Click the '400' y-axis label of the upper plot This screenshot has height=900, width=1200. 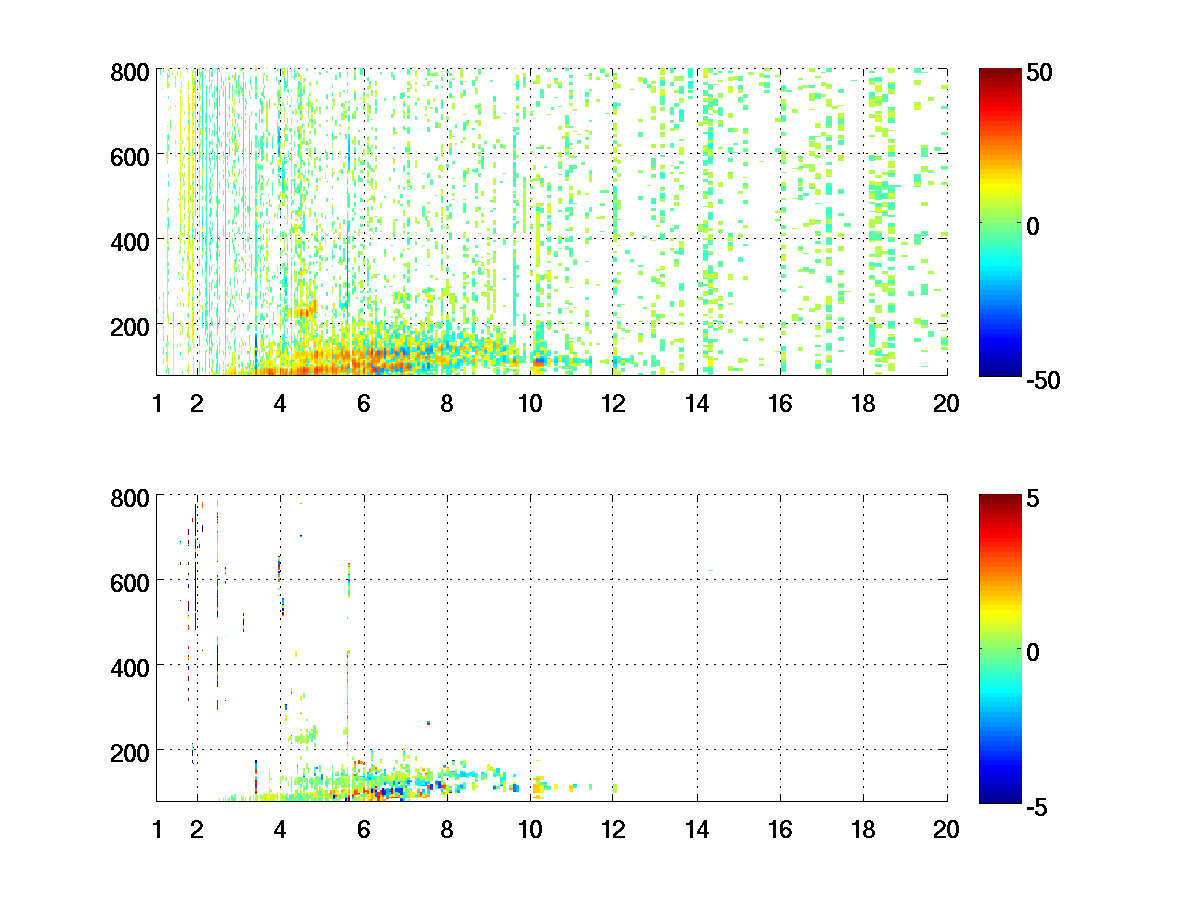pos(130,241)
